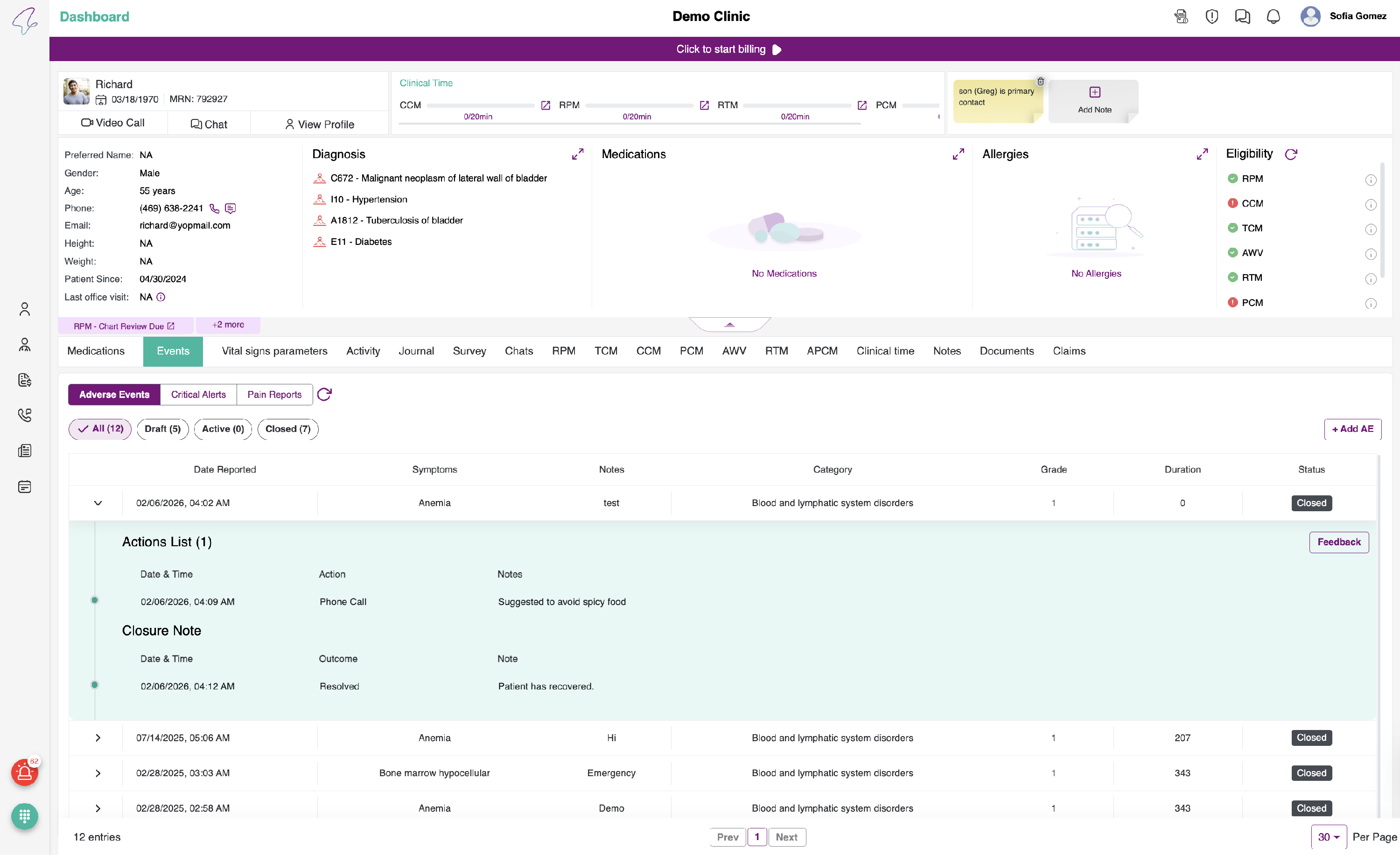Collapse the 02/06/2026 adverse event row
The width and height of the screenshot is (1400, 855).
tap(98, 503)
